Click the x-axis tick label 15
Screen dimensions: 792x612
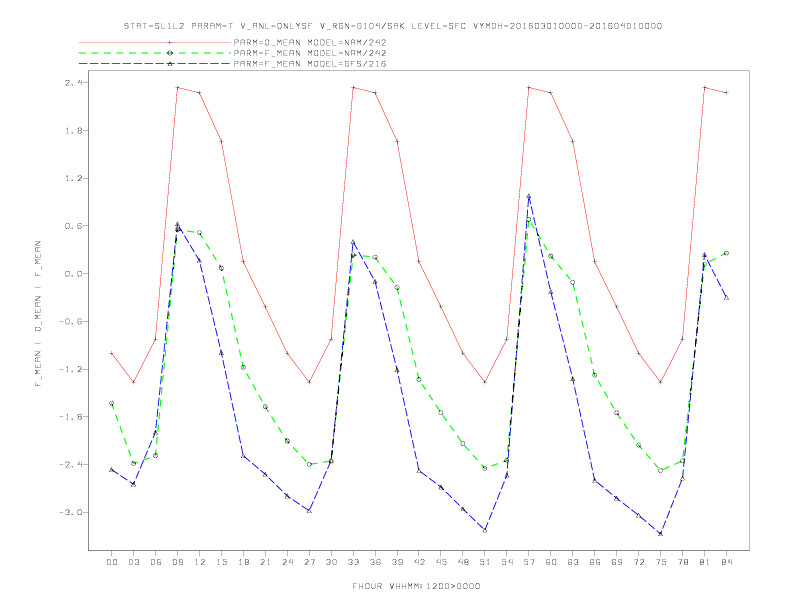221,562
